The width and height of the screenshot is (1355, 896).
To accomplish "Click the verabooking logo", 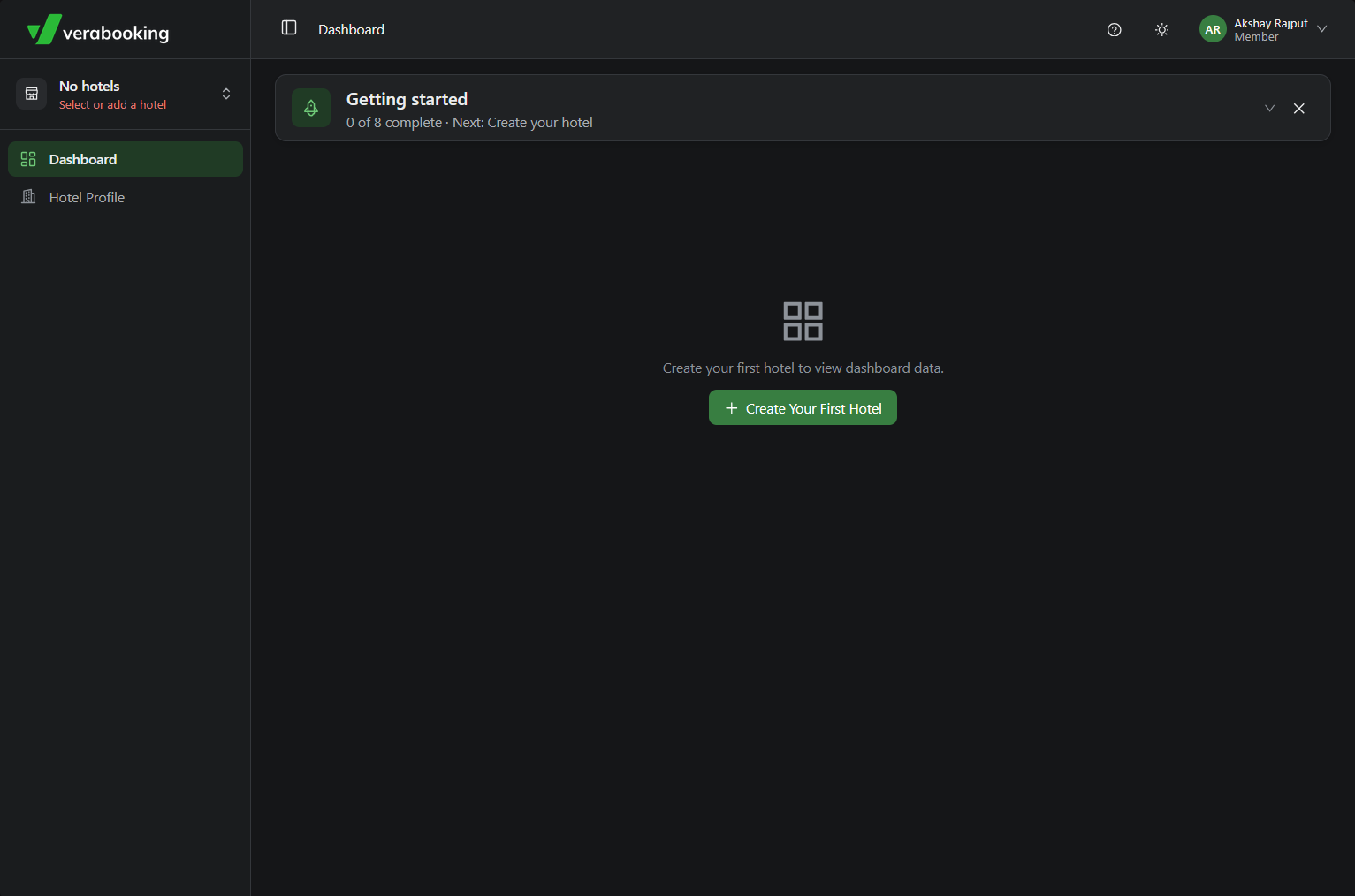I will point(98,30).
